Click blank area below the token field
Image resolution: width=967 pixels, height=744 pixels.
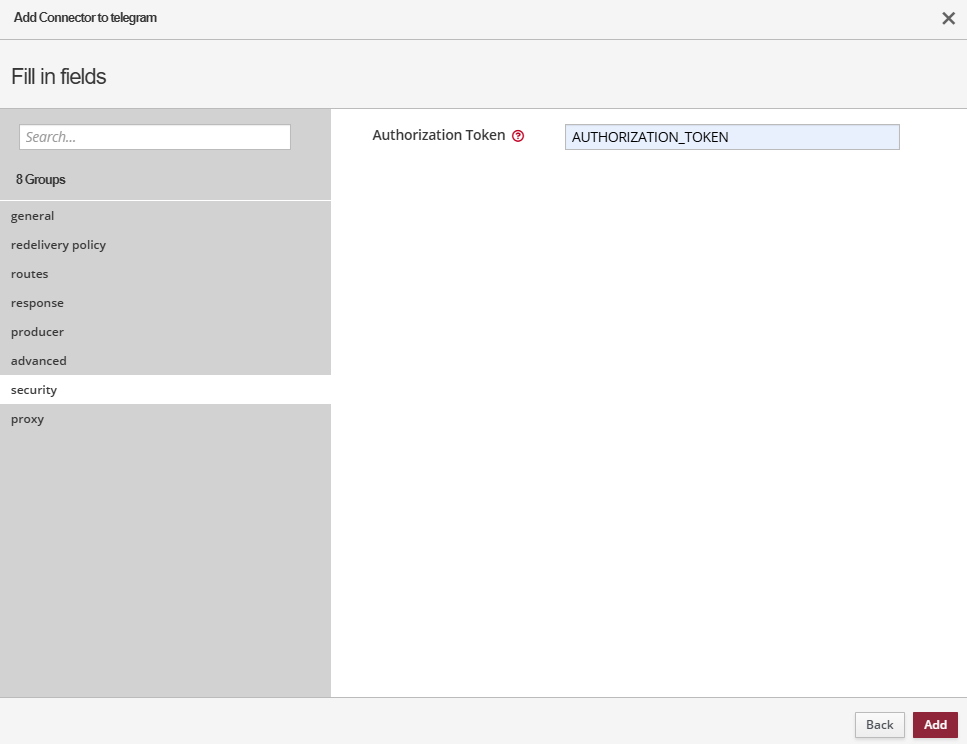pyautogui.click(x=648, y=420)
